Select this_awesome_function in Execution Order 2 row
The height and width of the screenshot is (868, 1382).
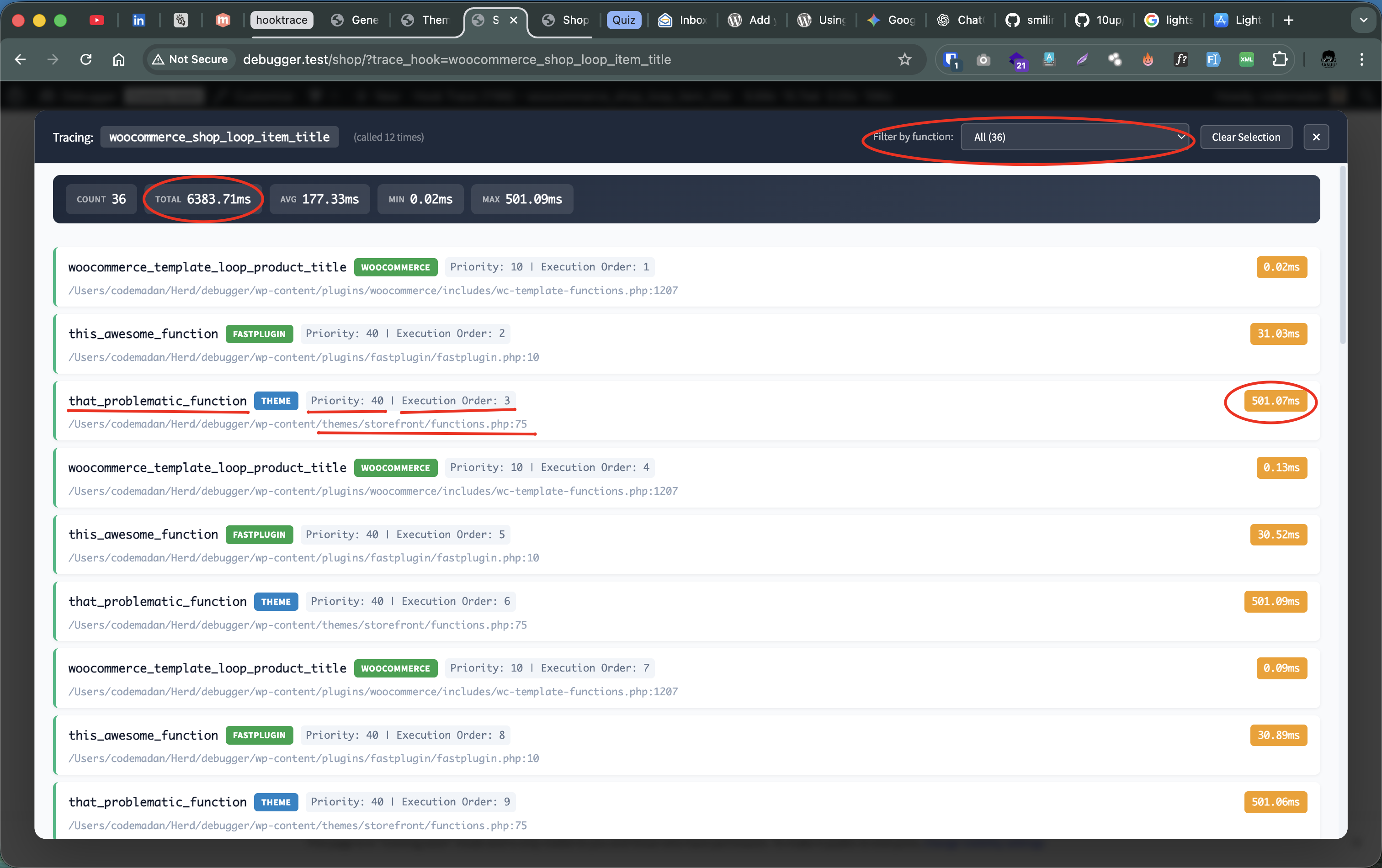coord(143,334)
